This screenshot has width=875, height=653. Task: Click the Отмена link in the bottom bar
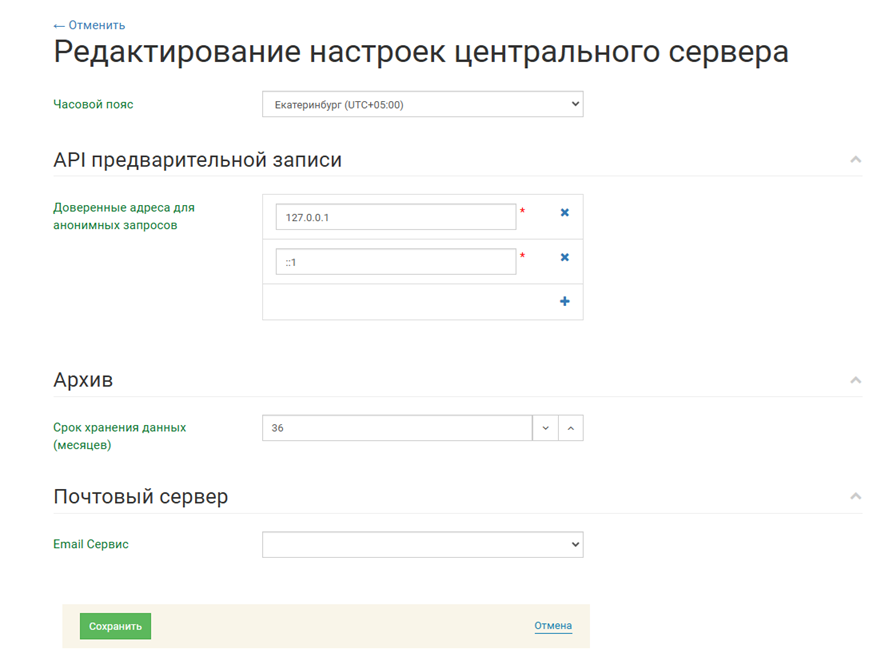[x=553, y=626]
